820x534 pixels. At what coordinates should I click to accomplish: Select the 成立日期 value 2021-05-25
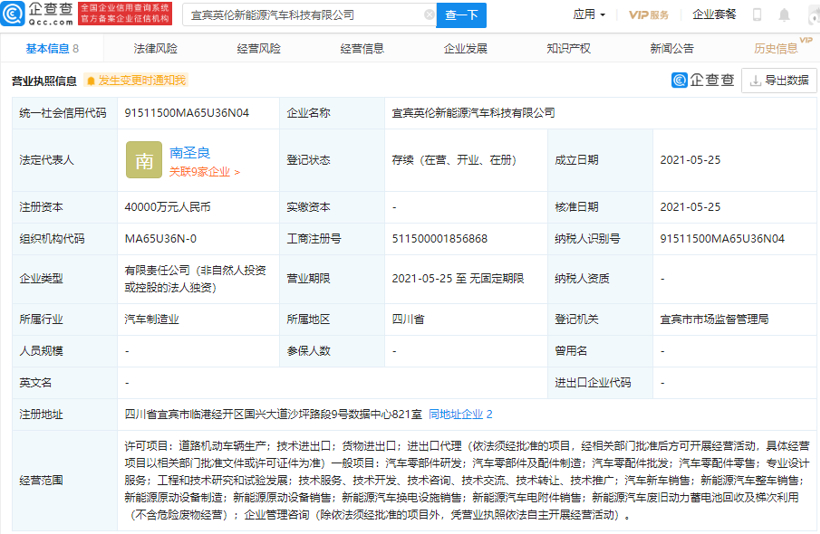coord(690,160)
